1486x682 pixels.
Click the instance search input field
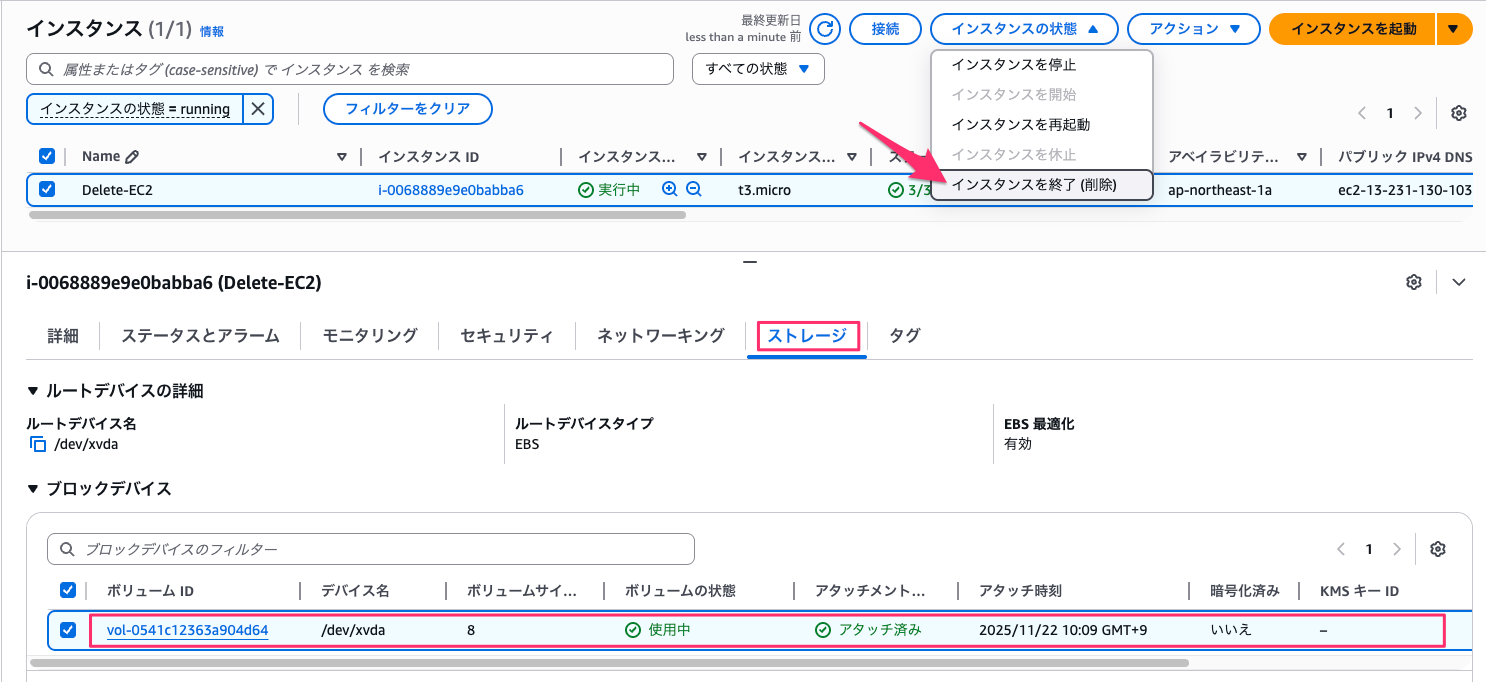(350, 69)
